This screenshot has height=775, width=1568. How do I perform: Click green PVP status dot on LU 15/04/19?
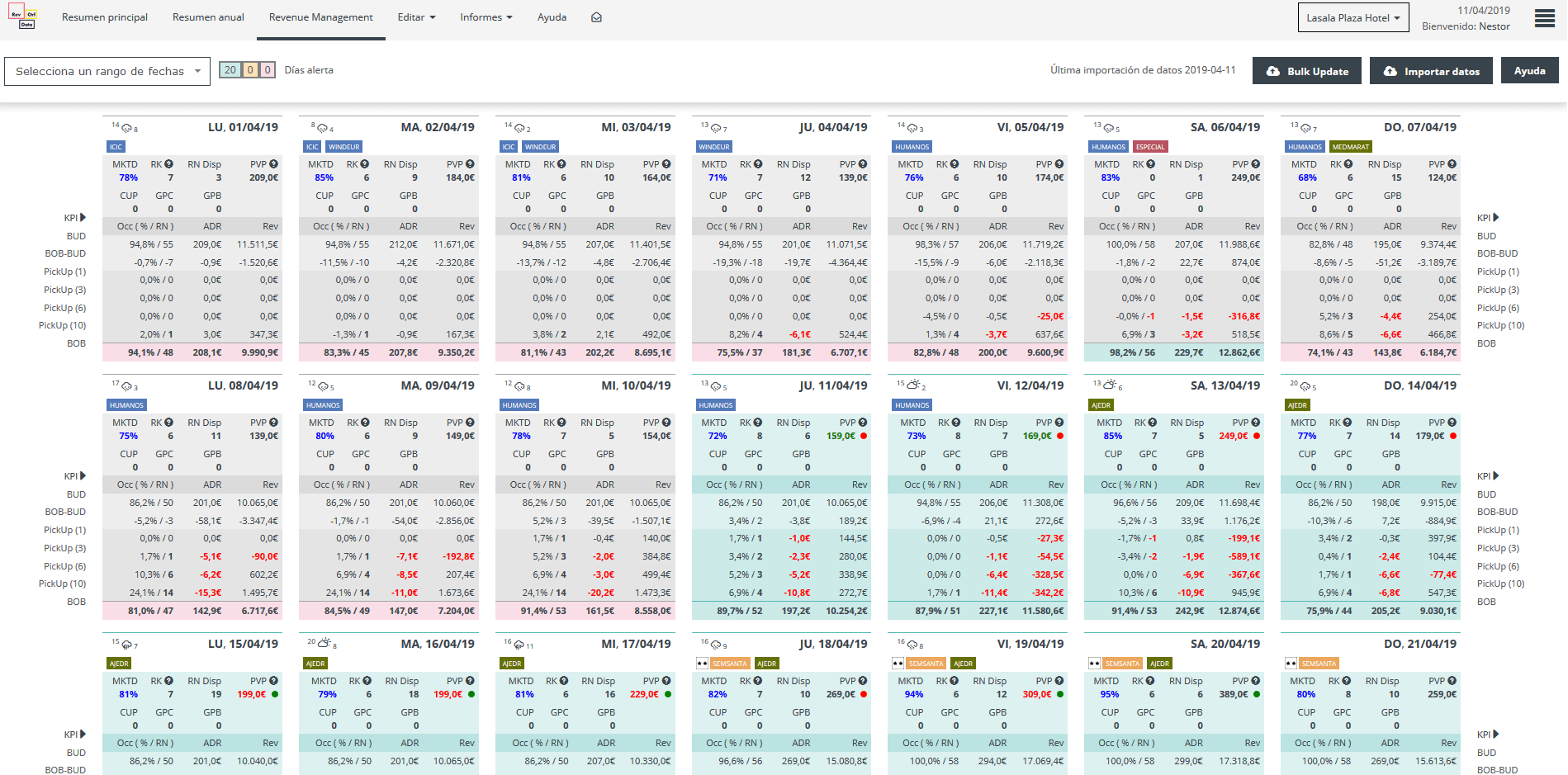[275, 694]
